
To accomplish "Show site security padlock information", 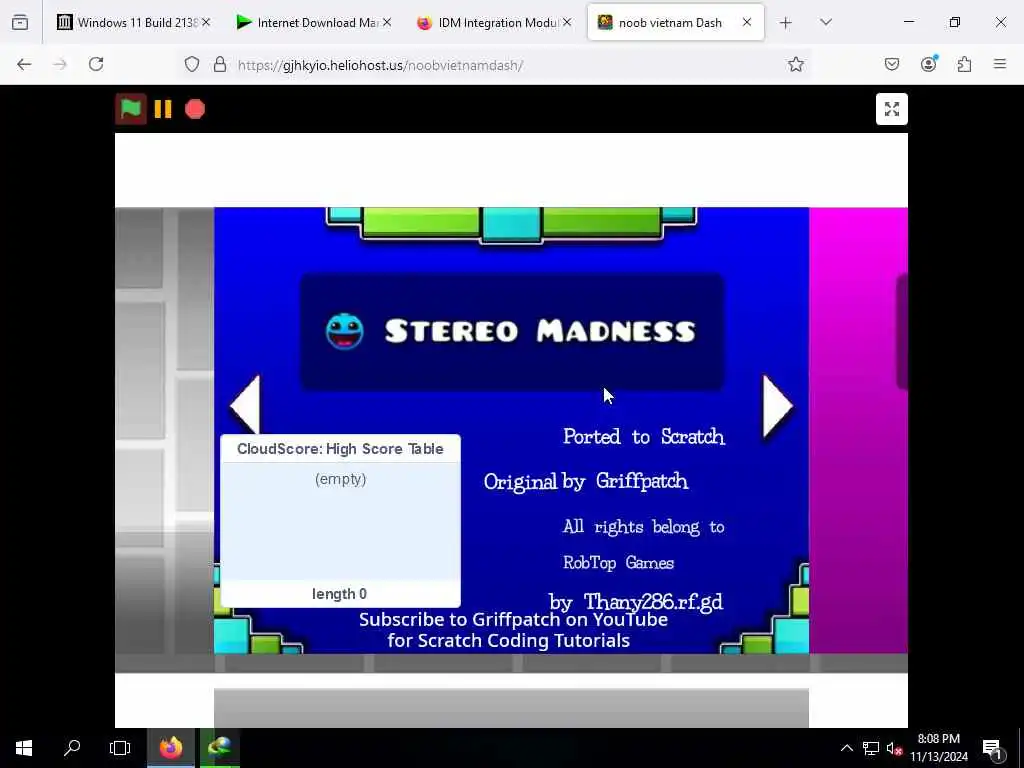I will click(x=220, y=64).
